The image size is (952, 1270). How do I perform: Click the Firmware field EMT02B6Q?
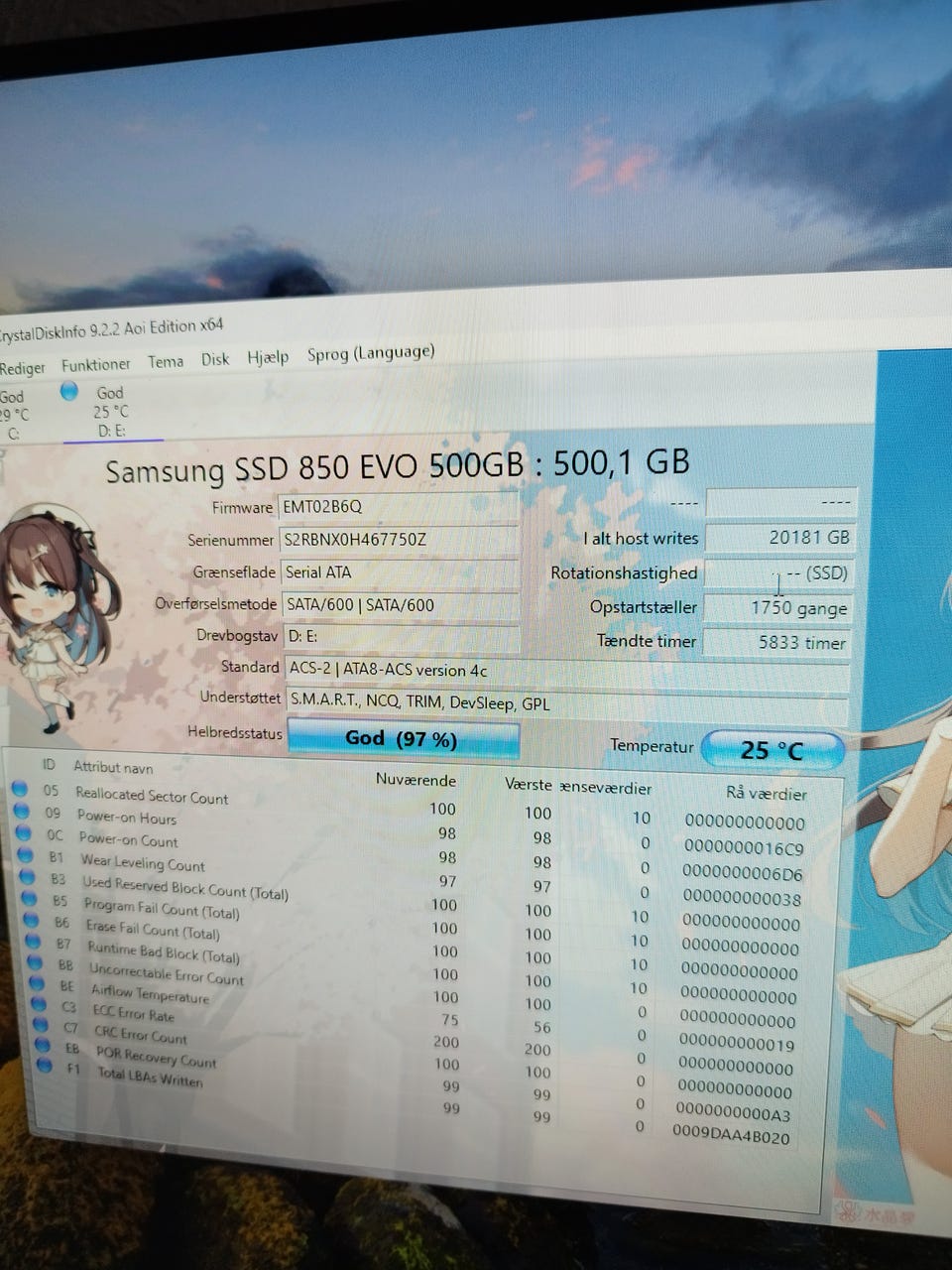pos(399,507)
